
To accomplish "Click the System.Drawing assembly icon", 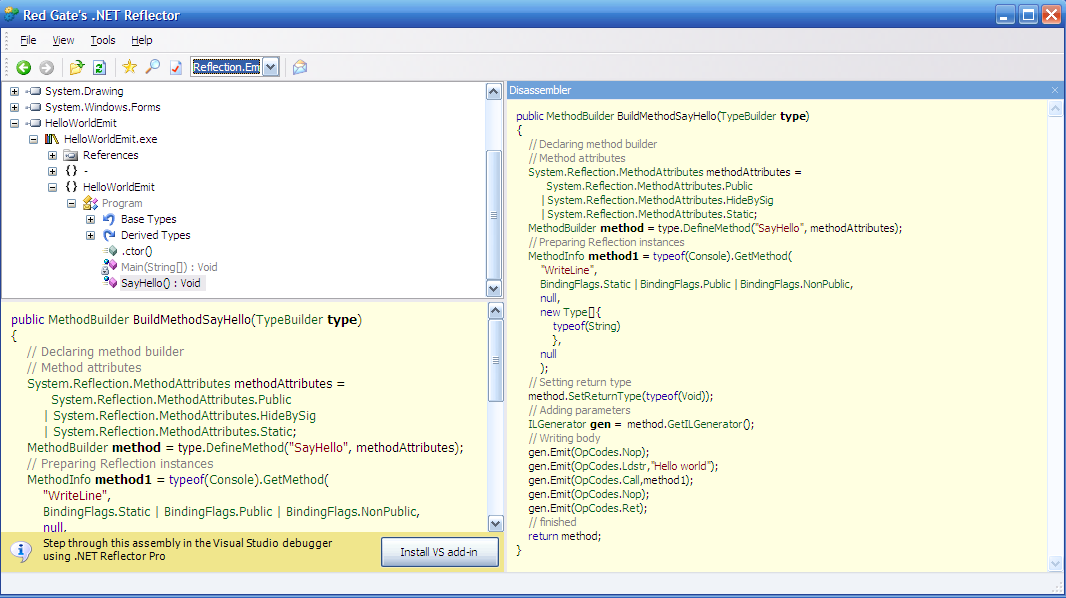I will 33,91.
